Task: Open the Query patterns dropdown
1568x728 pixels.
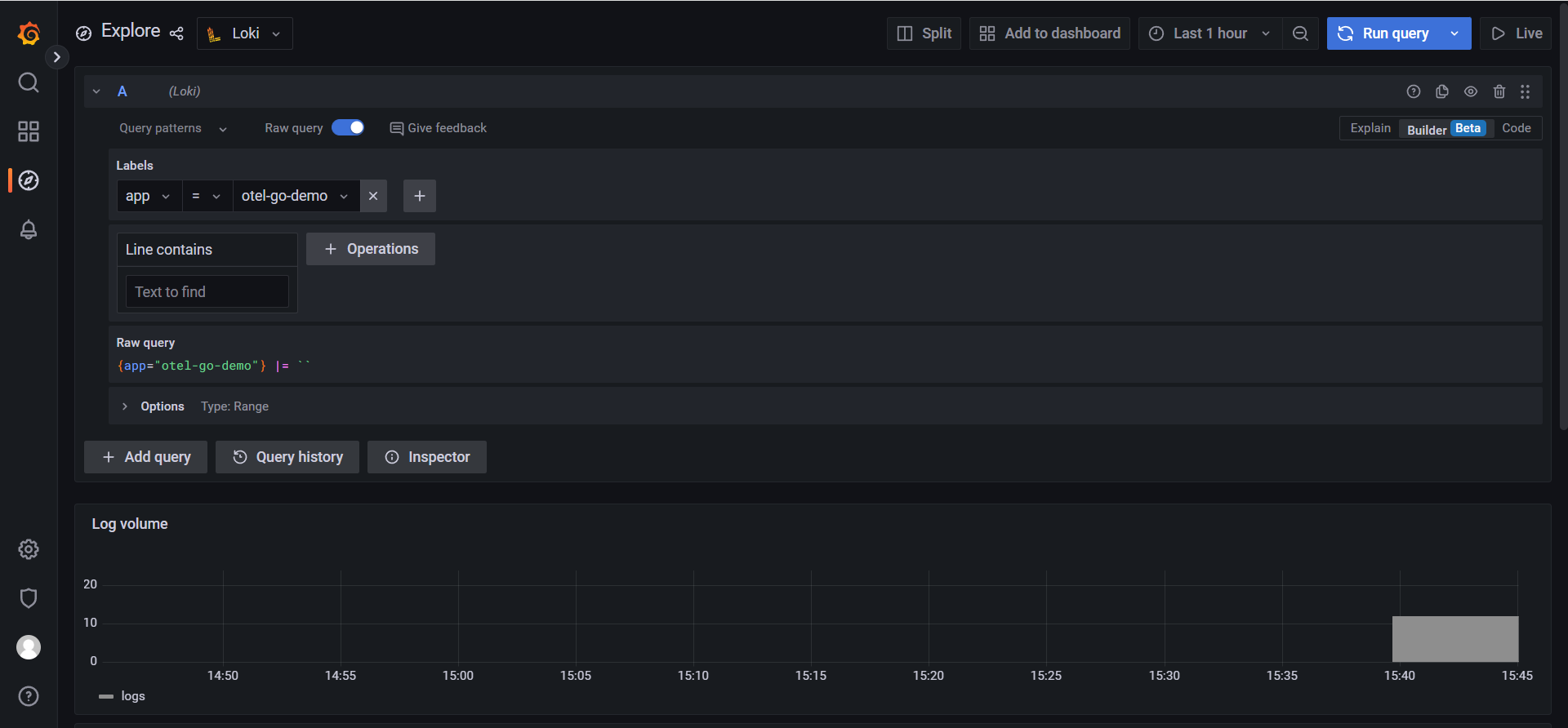Action: [173, 128]
